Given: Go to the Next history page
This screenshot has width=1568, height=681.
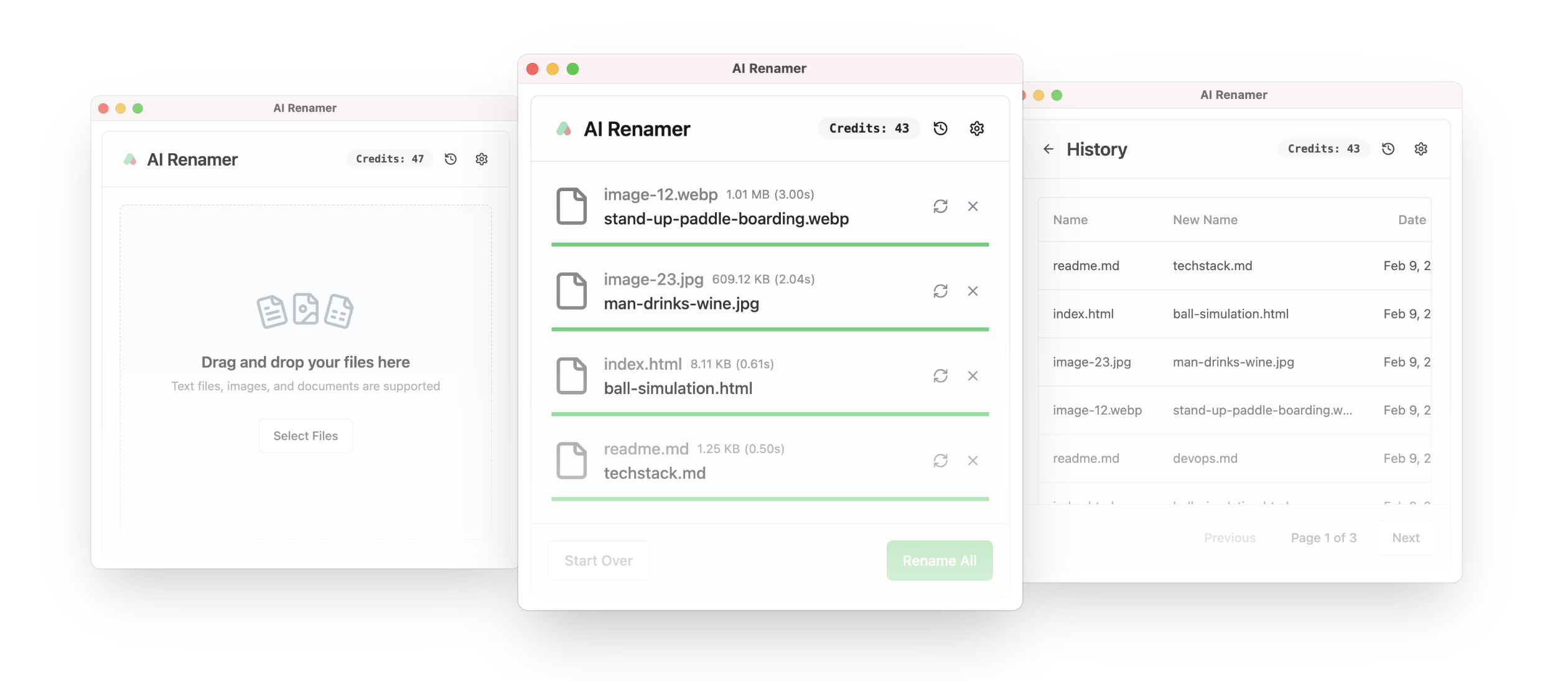Looking at the screenshot, I should pyautogui.click(x=1406, y=537).
